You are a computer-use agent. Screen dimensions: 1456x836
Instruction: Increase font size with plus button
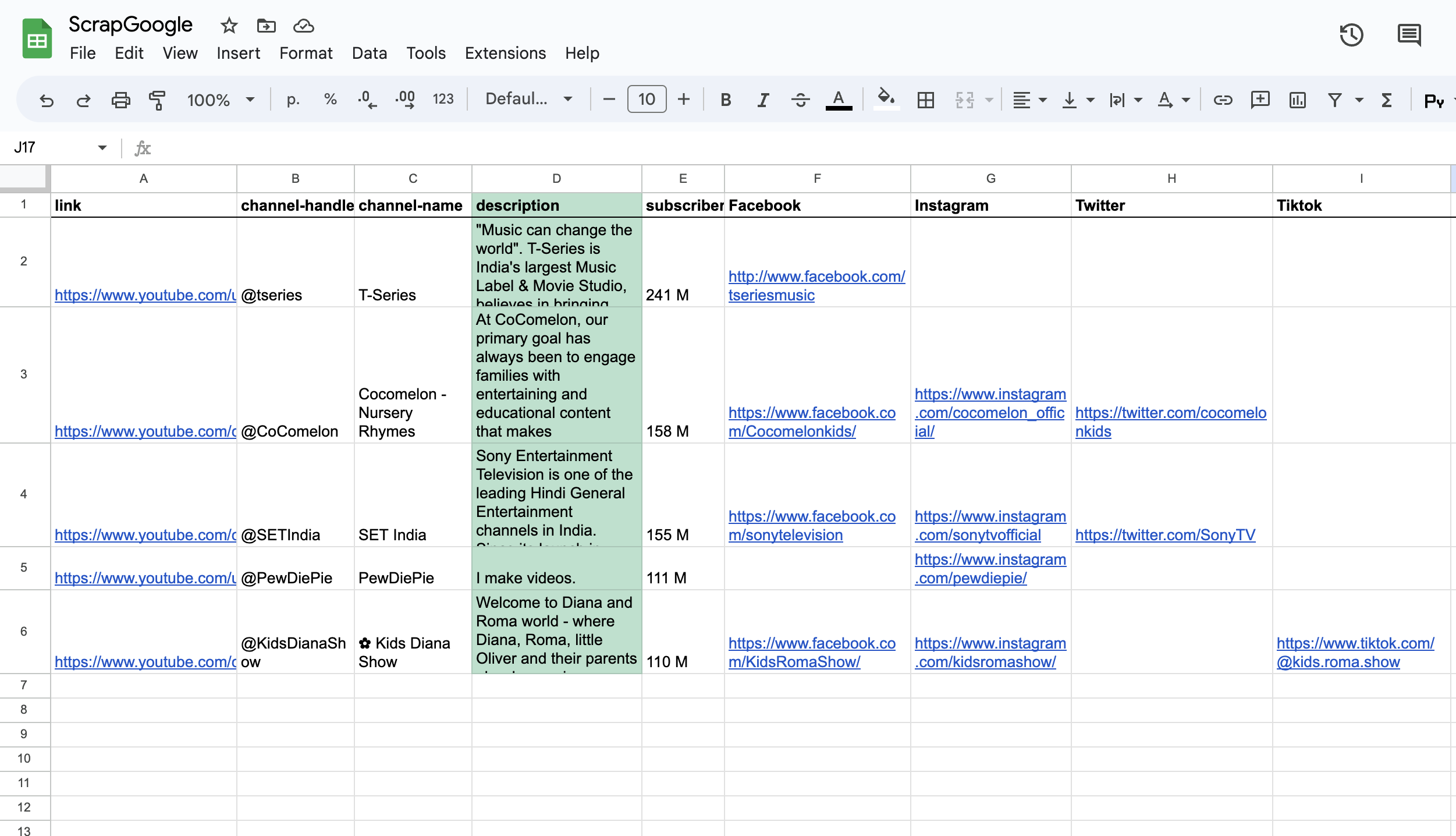[684, 100]
